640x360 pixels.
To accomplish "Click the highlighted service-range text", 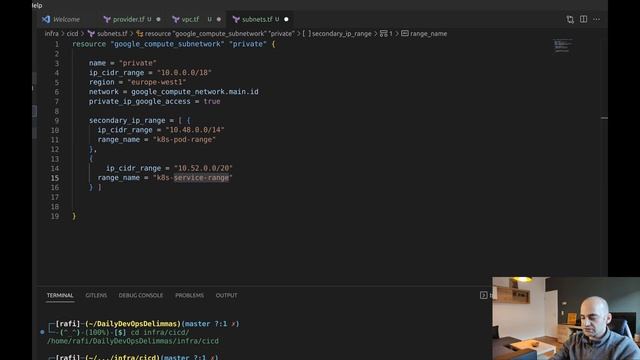I will click(201, 178).
